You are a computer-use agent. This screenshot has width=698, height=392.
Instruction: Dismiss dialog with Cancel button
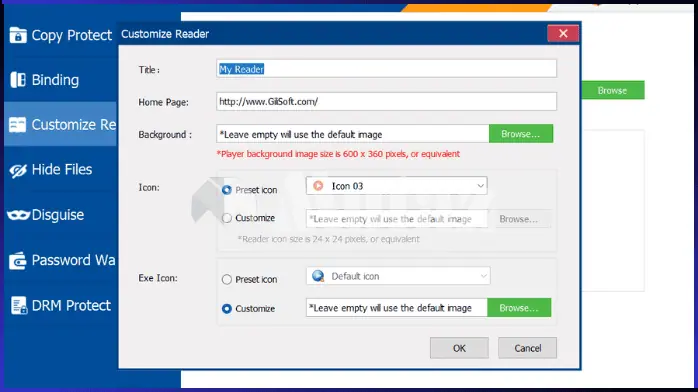pos(528,348)
